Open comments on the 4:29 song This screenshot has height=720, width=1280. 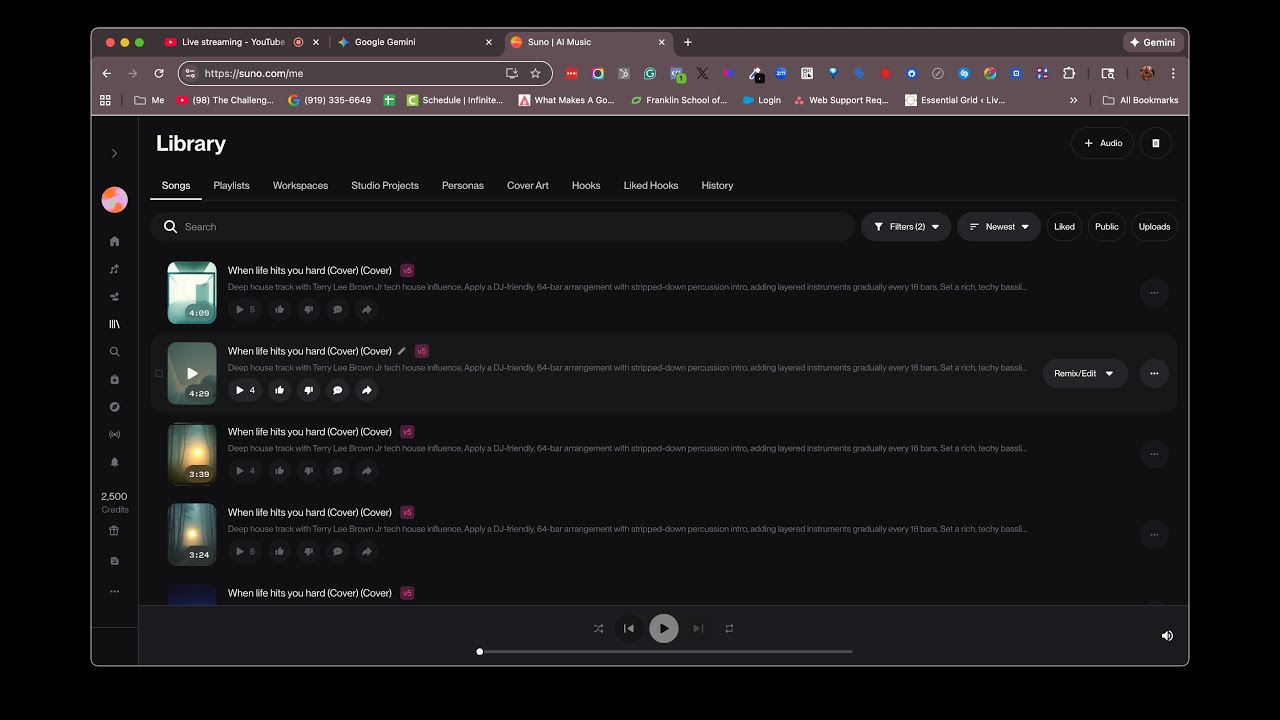338,390
